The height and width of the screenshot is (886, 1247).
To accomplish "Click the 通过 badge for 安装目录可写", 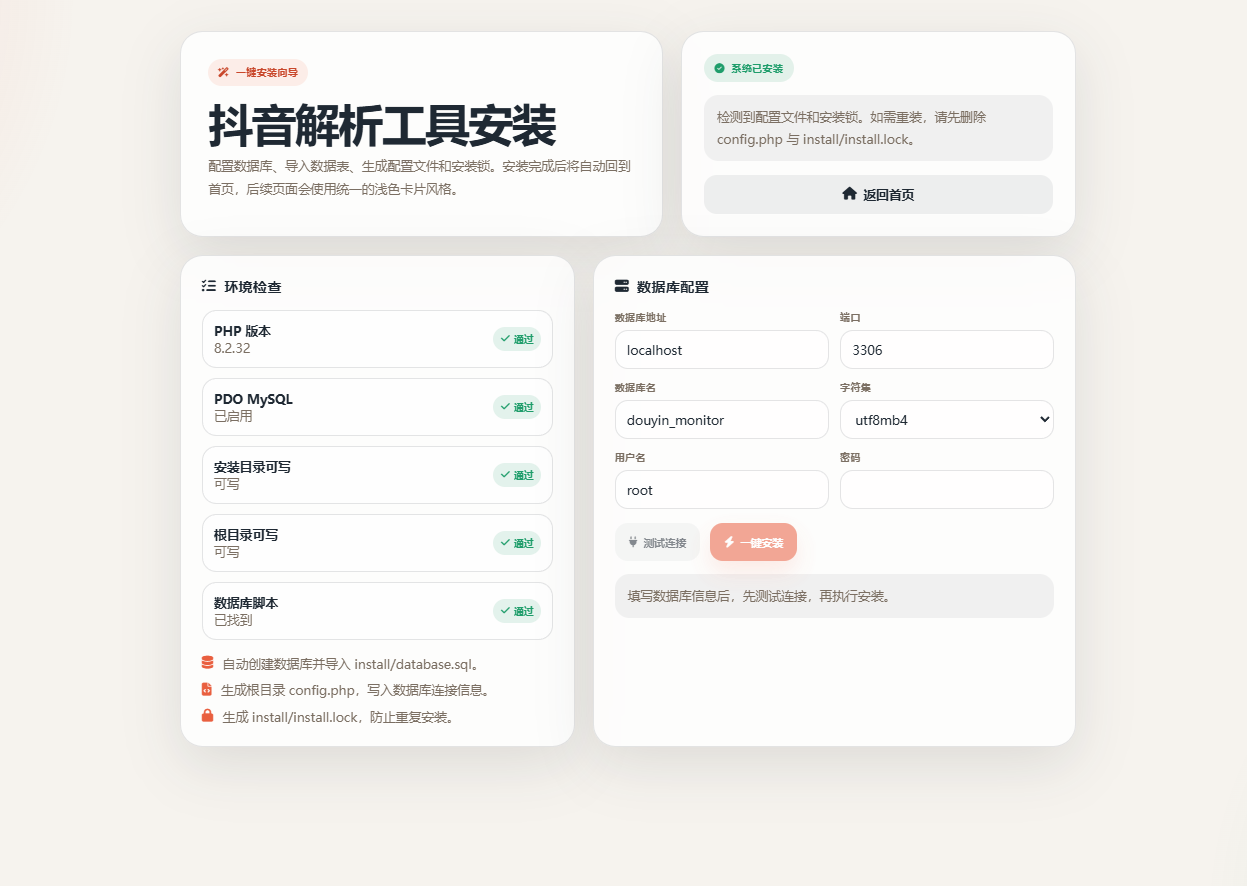I will point(517,475).
